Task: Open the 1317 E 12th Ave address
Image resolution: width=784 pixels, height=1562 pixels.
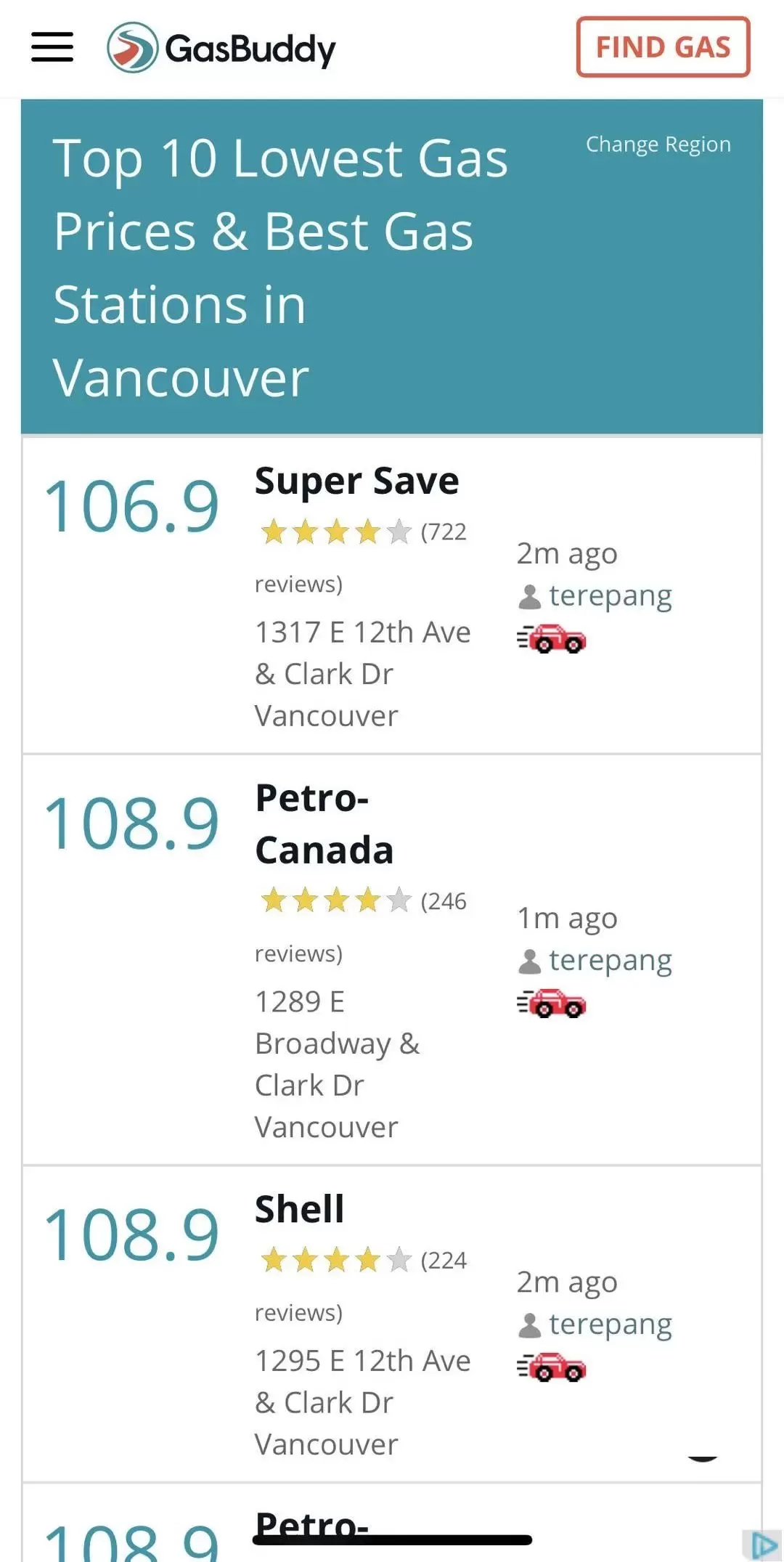Action: tap(363, 674)
